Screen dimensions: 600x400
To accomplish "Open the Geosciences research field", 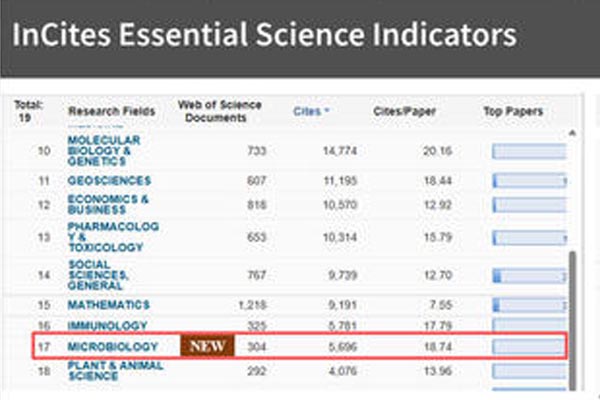I will point(109,180).
